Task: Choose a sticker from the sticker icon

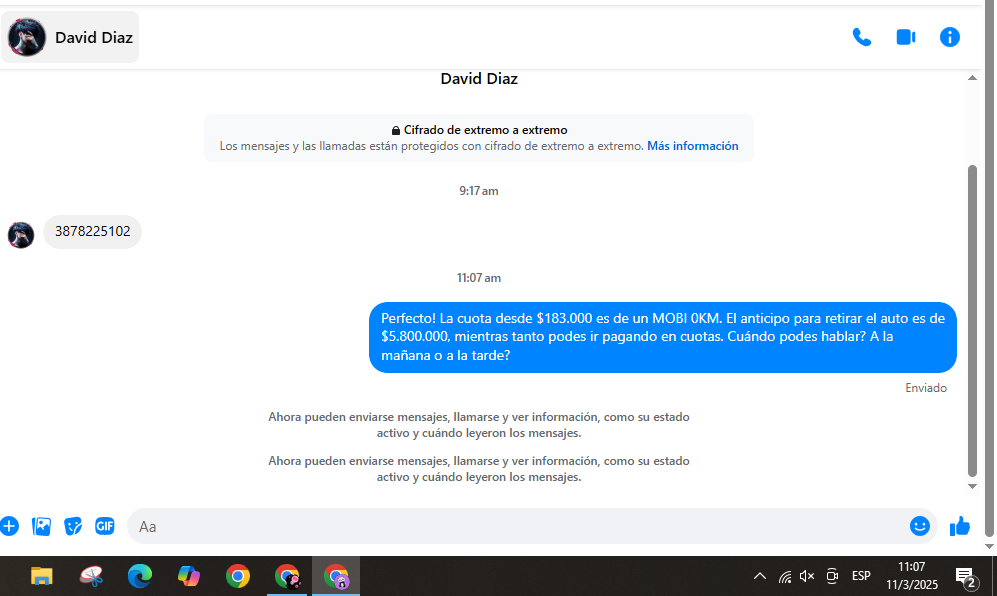Action: click(x=73, y=527)
